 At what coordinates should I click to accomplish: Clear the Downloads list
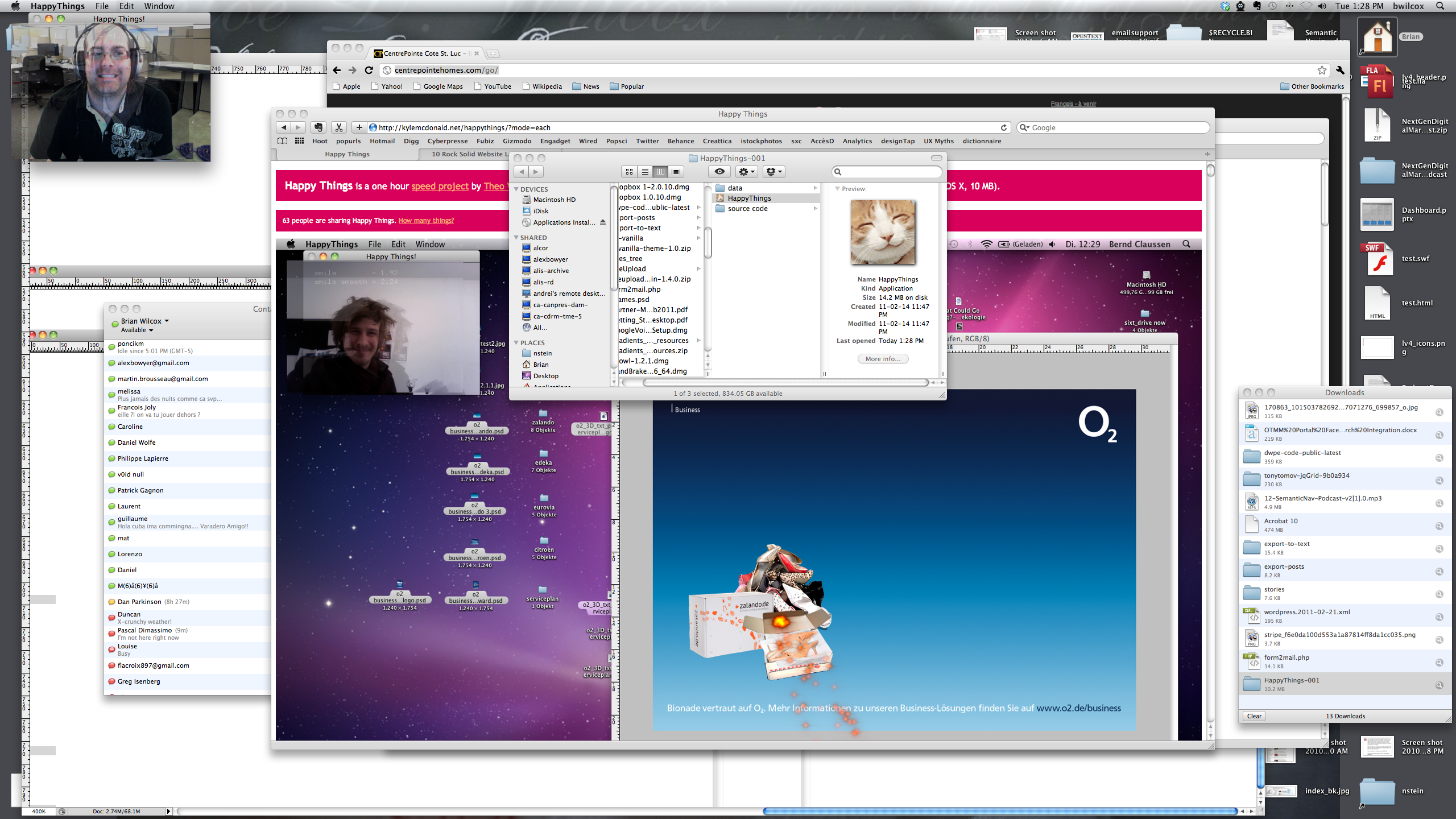coord(1254,716)
